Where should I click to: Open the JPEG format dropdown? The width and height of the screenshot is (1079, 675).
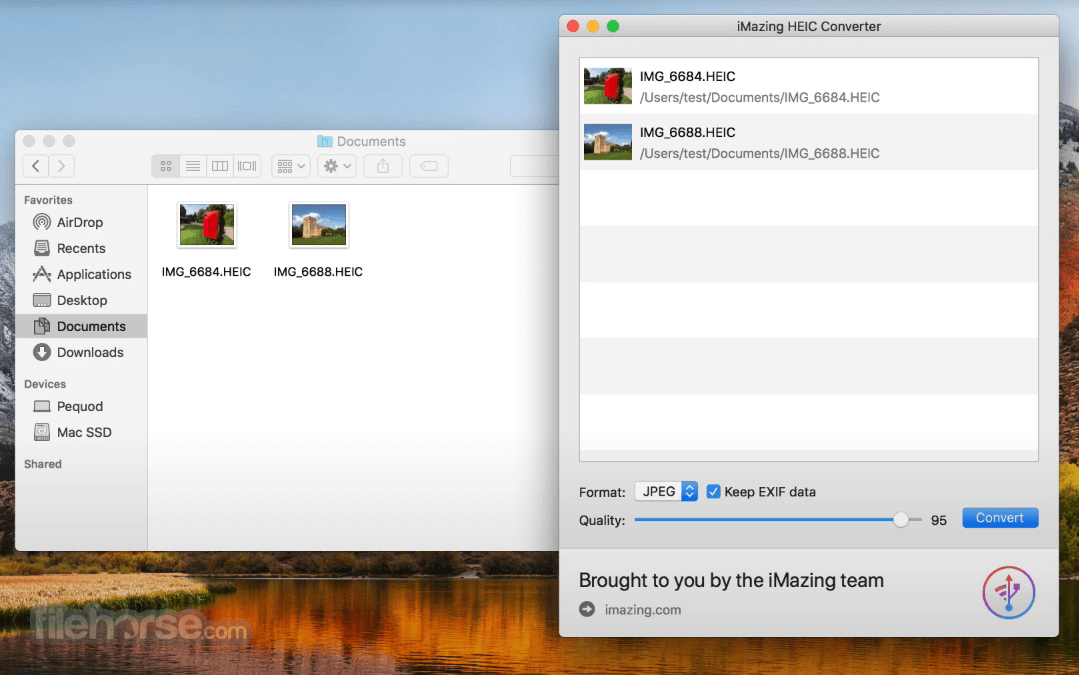[x=666, y=491]
